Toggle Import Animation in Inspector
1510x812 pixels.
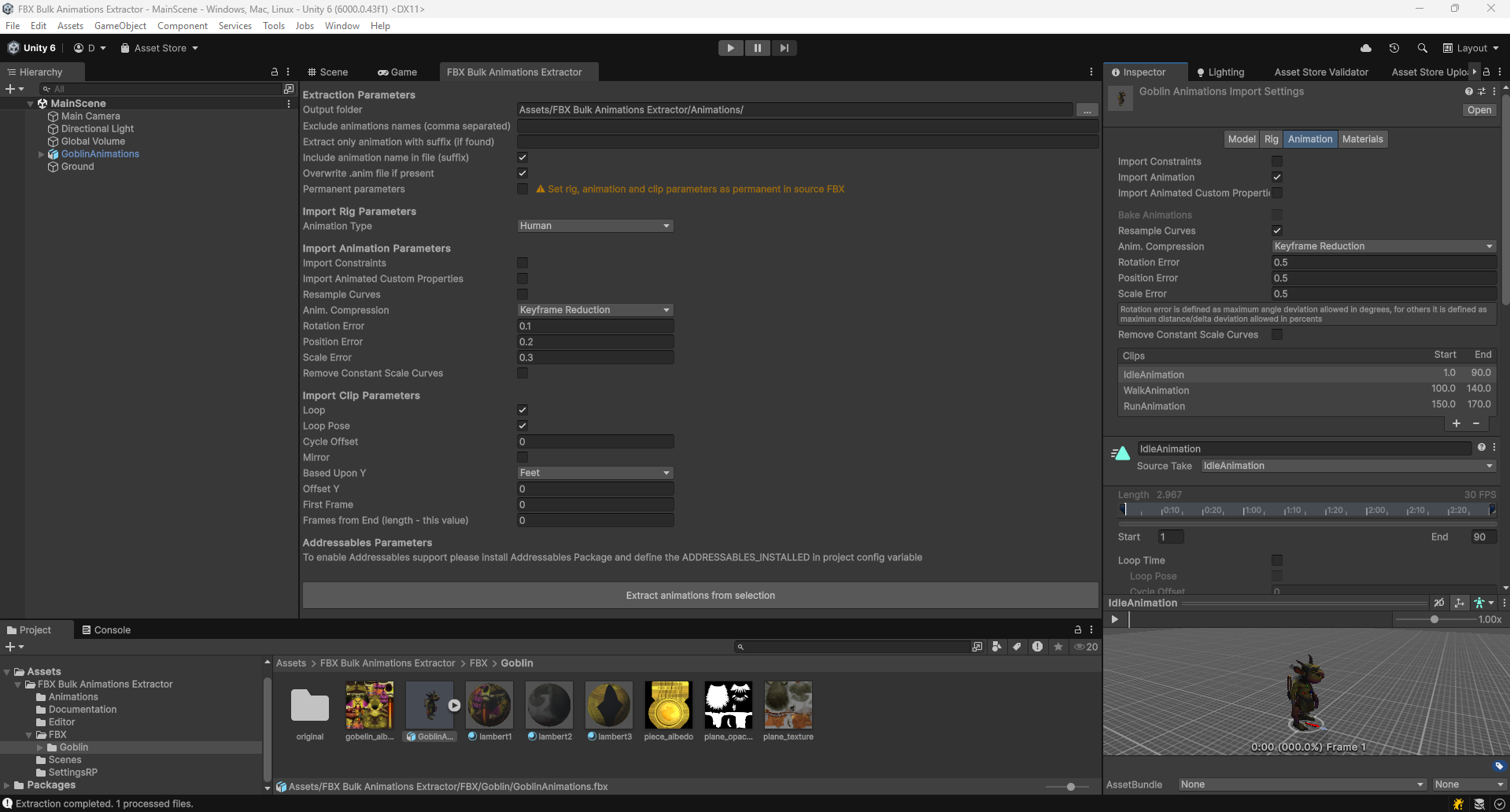[x=1277, y=177]
